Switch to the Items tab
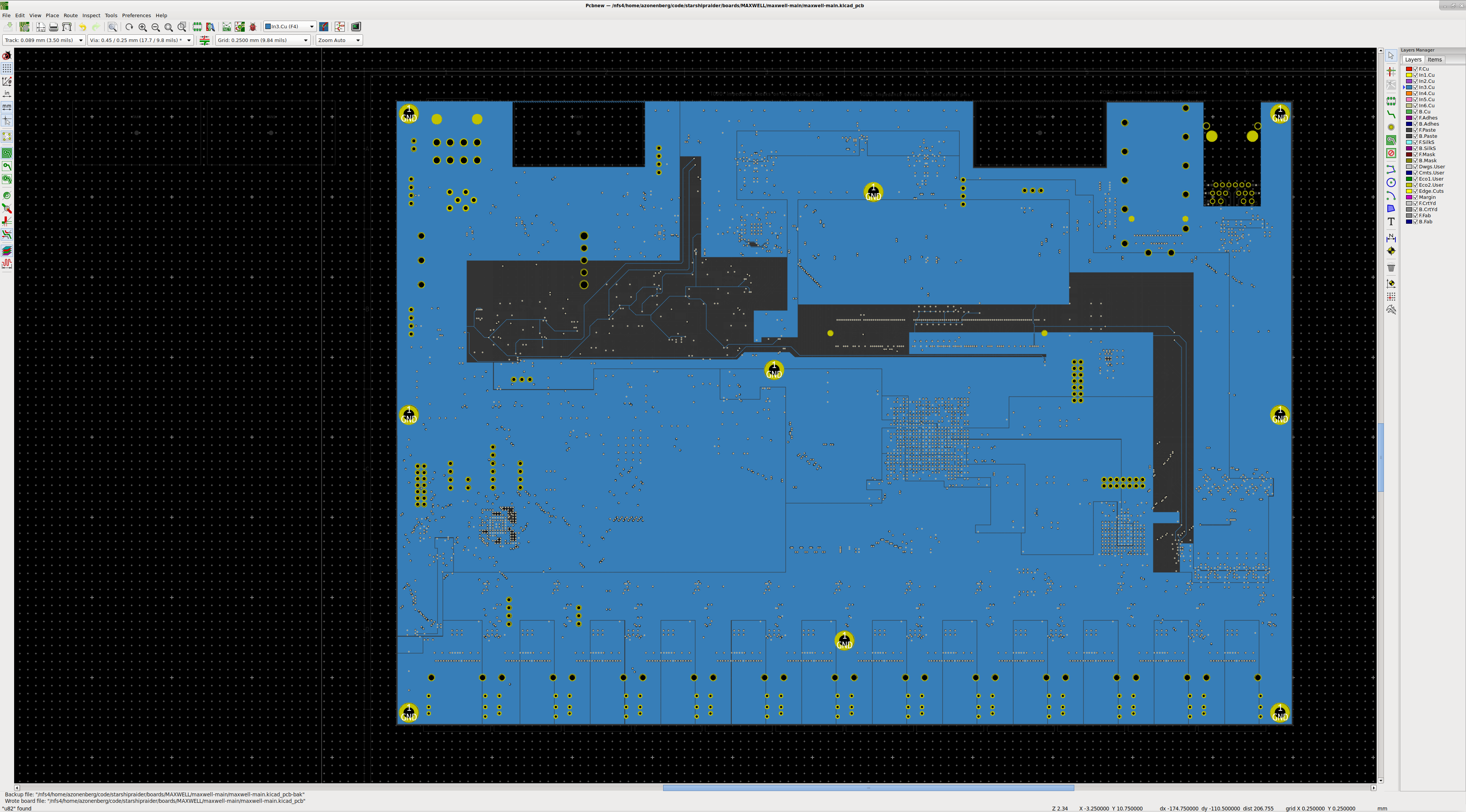1466x812 pixels. (x=1434, y=60)
